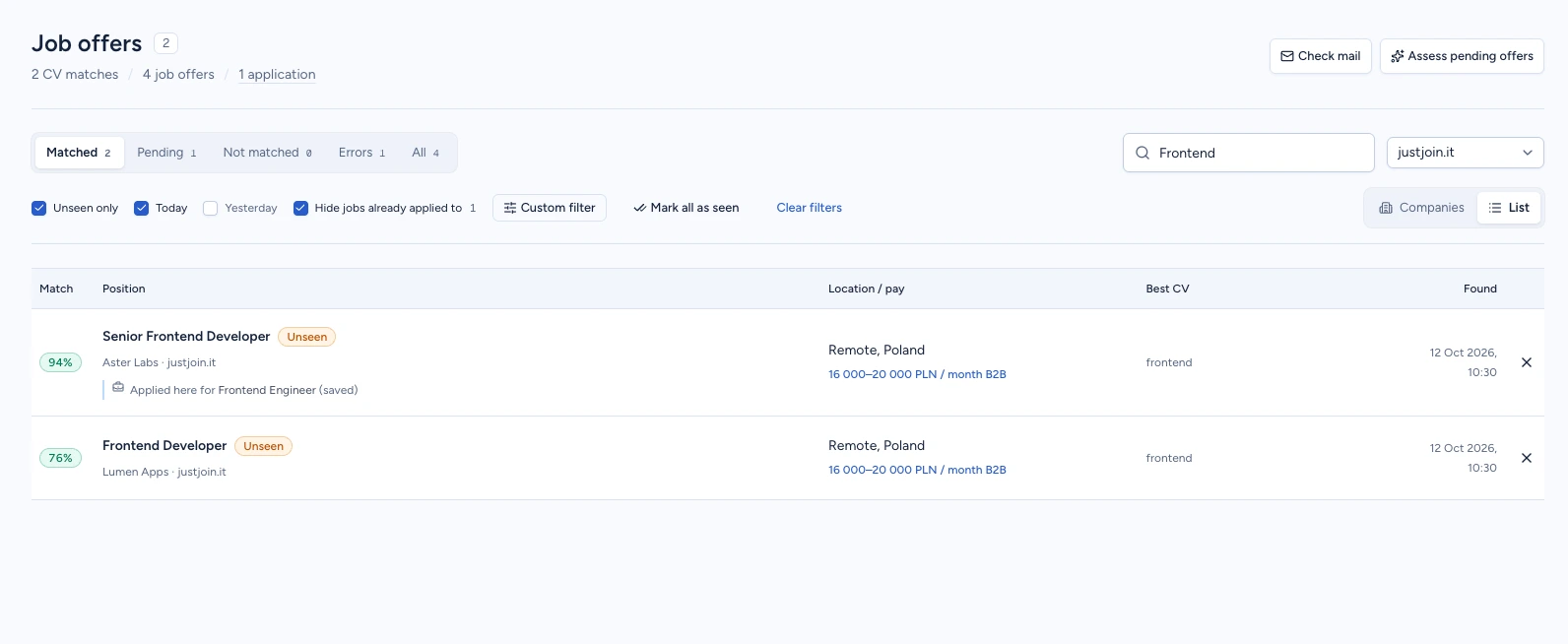
Task: Uncheck the Unseen only checkbox
Action: [39, 208]
